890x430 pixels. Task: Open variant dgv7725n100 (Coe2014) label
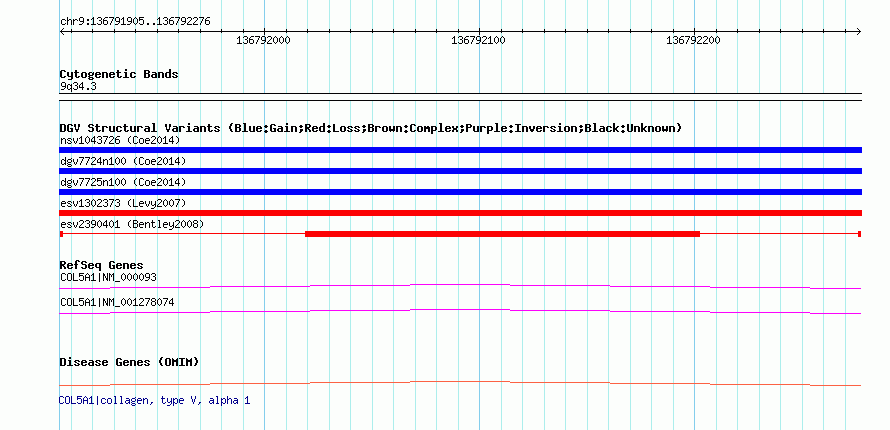coord(123,183)
